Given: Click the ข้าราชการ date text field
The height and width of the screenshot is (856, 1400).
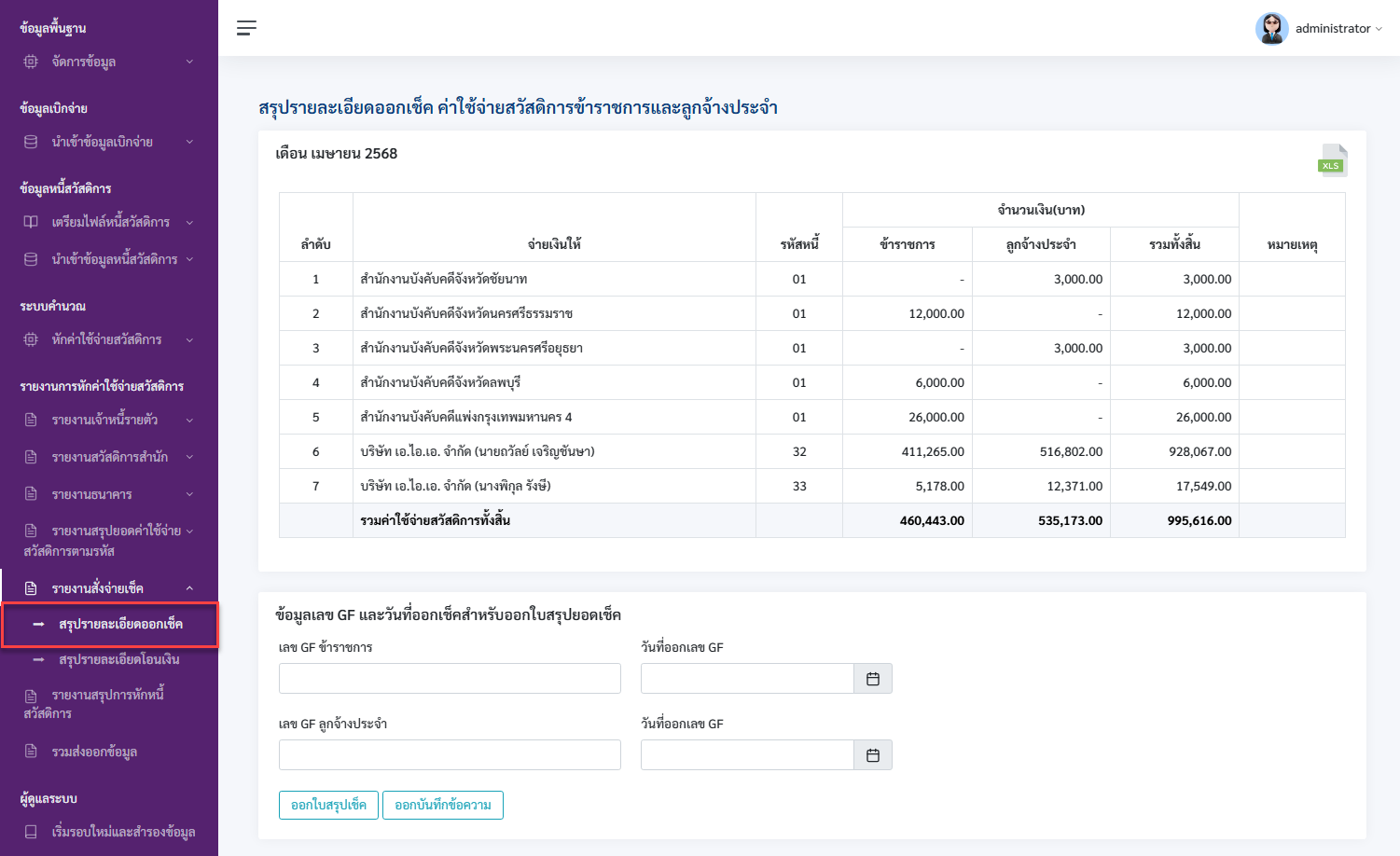Looking at the screenshot, I should [747, 679].
